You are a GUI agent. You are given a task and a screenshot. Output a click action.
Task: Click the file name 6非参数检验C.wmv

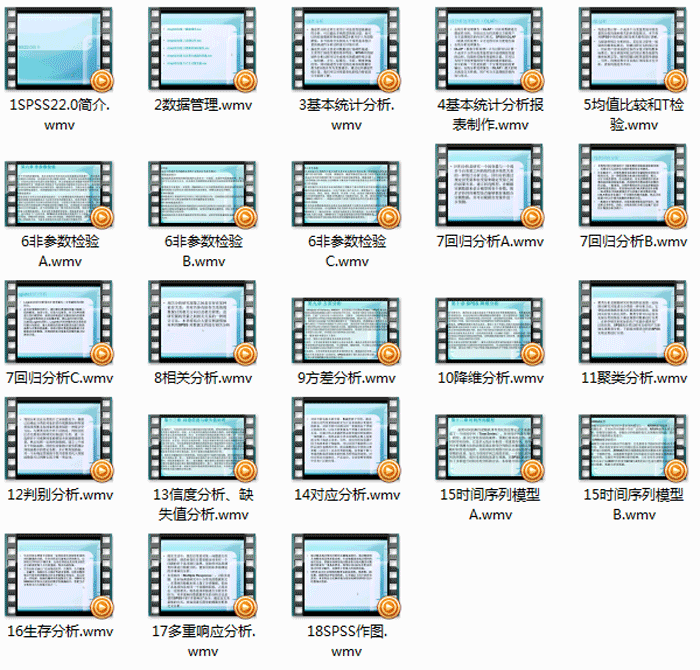coord(347,251)
